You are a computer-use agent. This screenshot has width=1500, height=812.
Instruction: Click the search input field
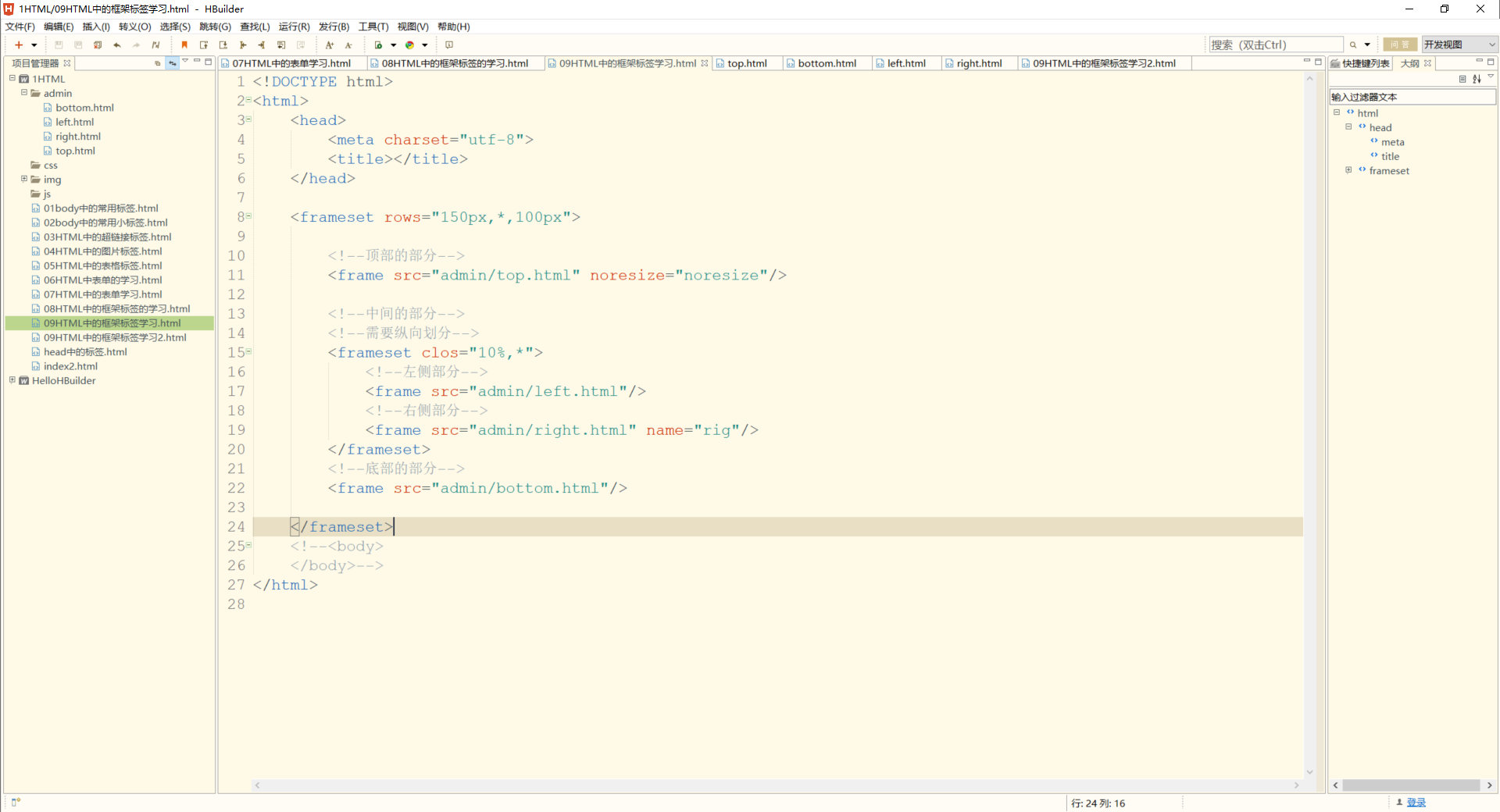1276,45
